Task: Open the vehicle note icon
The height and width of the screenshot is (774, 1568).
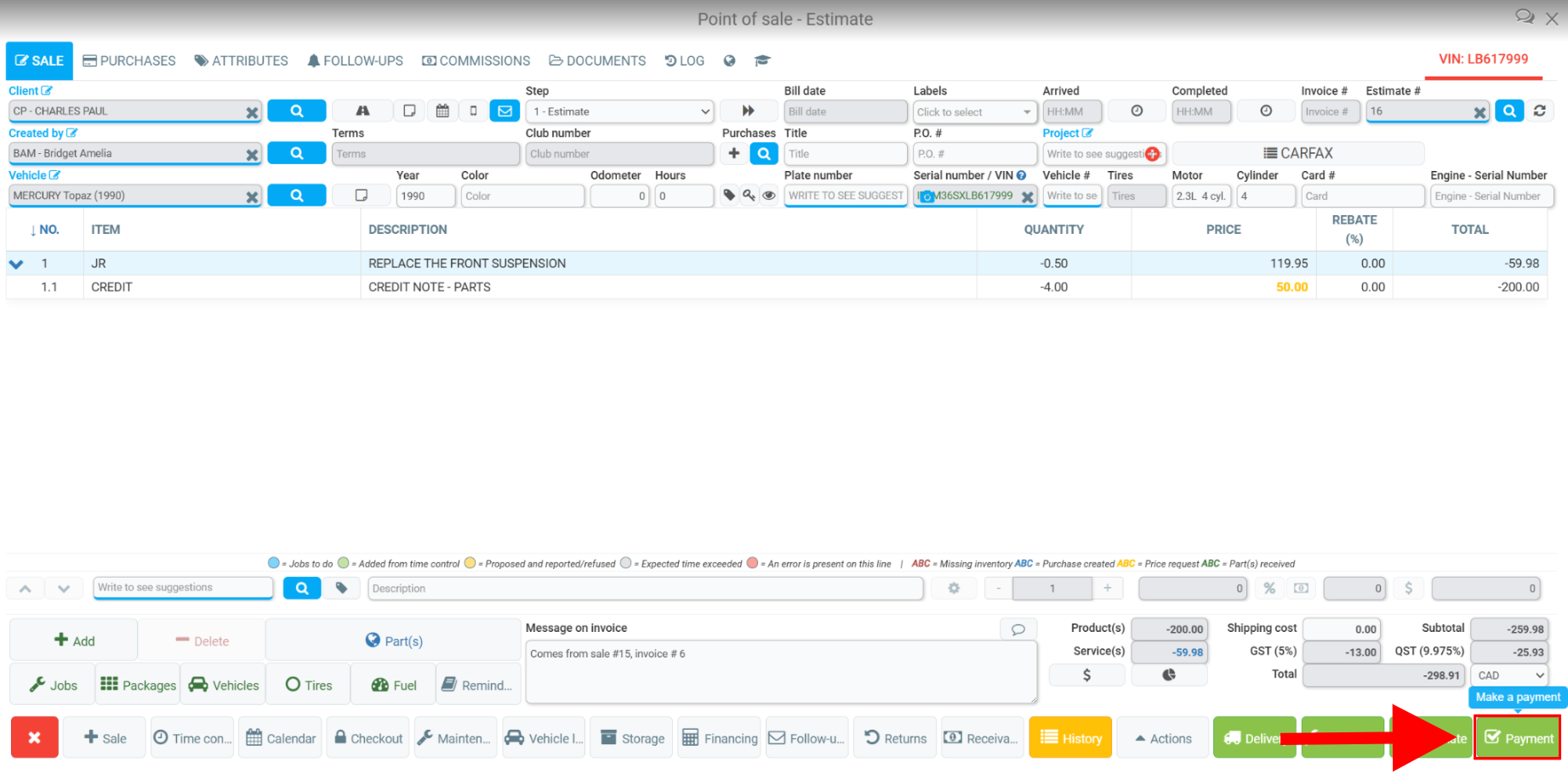Action: coord(361,195)
